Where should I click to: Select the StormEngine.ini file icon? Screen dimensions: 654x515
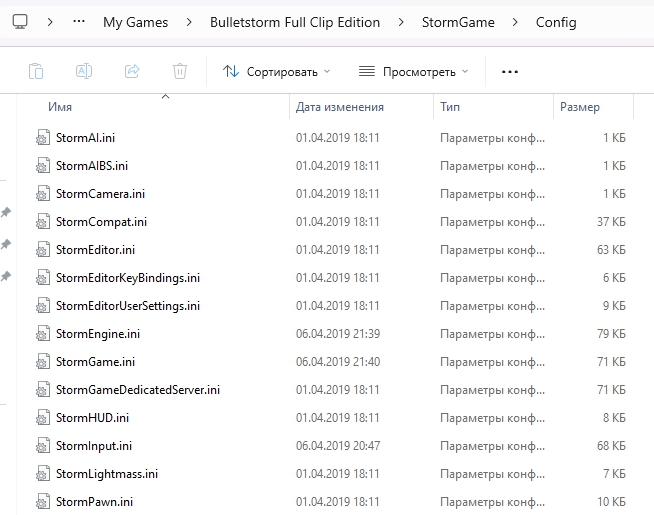[x=43, y=333]
